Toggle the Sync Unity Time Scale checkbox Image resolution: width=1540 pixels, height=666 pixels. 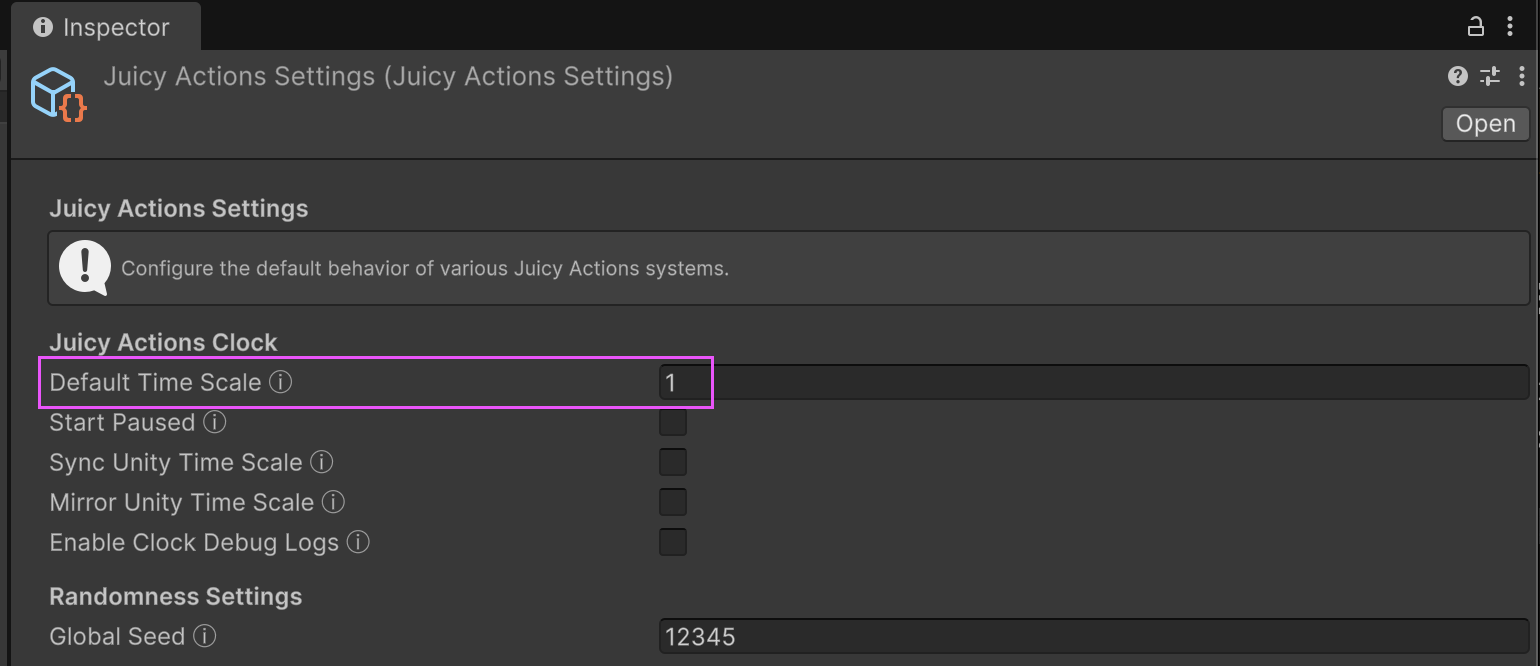pyautogui.click(x=673, y=462)
